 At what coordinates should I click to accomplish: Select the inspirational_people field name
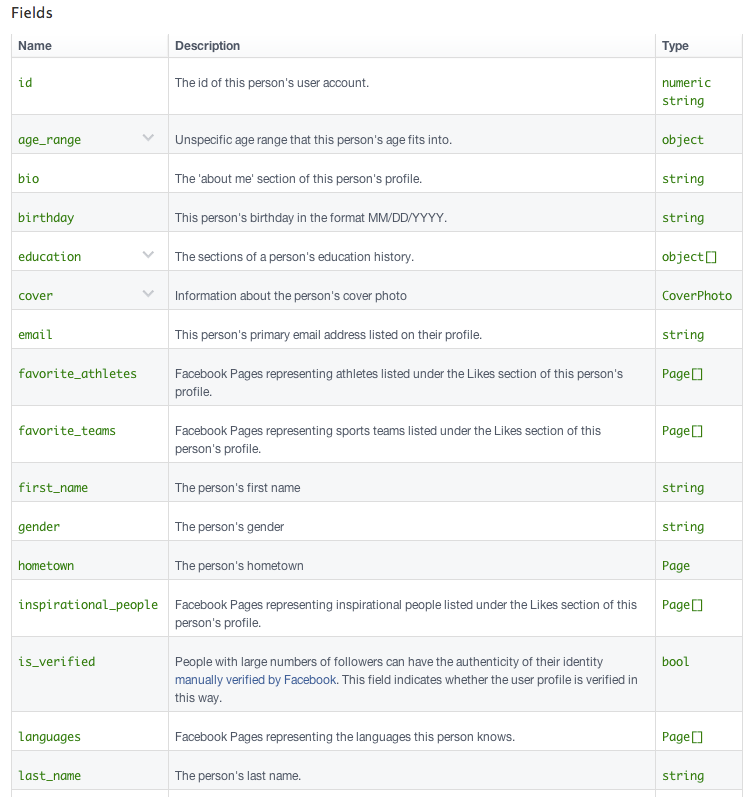(88, 605)
